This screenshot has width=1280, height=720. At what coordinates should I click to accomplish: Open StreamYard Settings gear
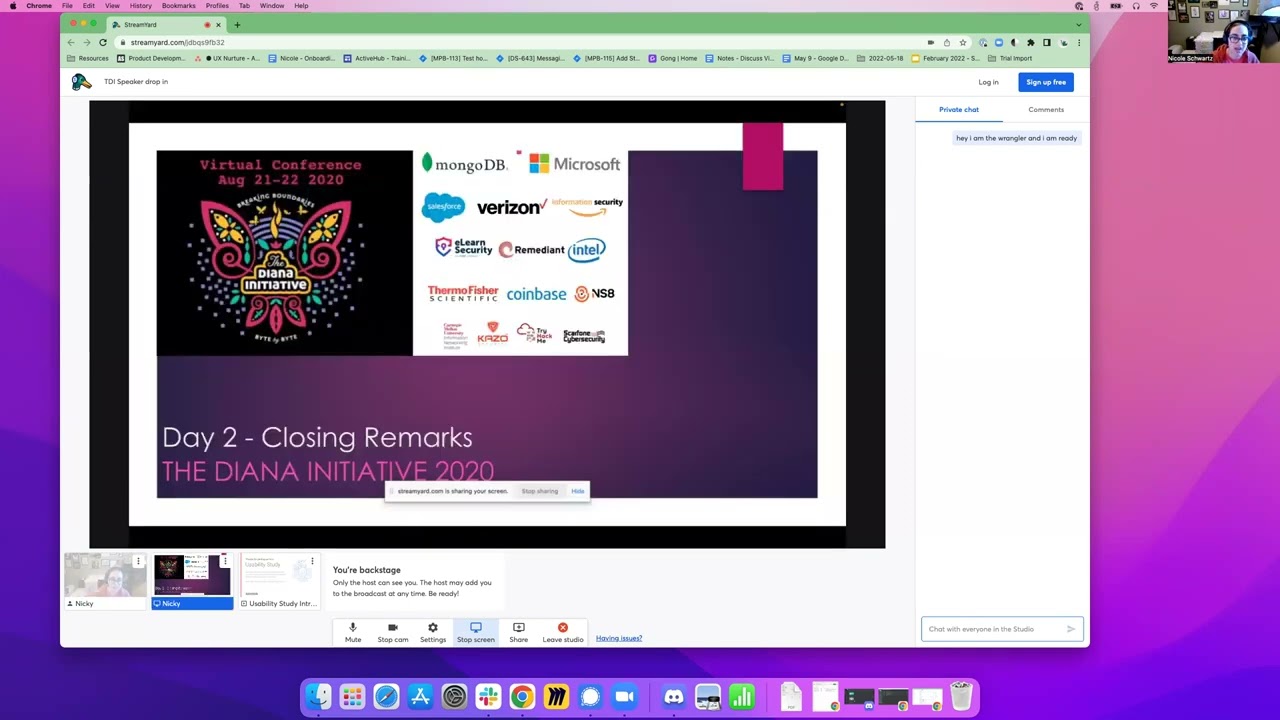click(x=433, y=632)
